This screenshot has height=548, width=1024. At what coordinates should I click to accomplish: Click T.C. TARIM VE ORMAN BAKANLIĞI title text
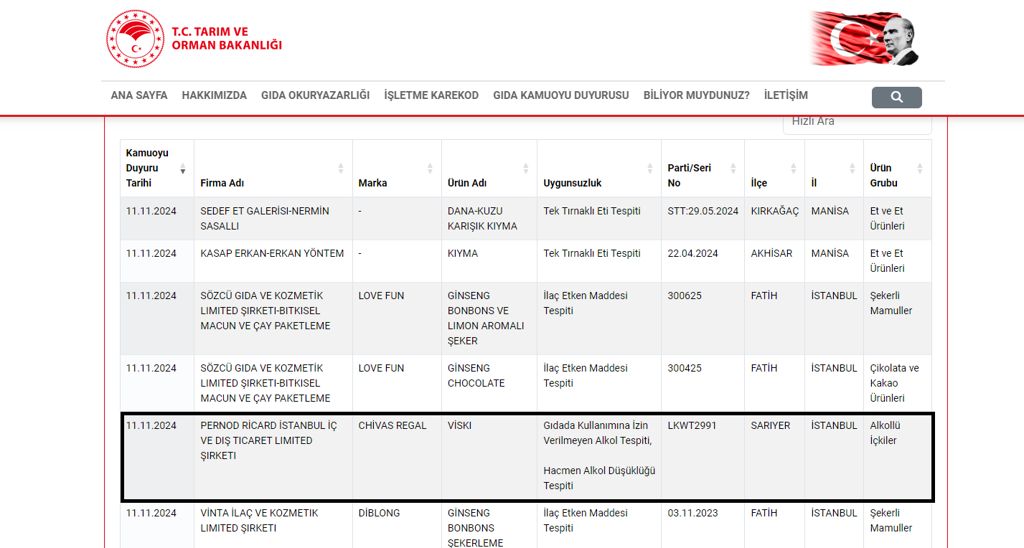point(227,39)
